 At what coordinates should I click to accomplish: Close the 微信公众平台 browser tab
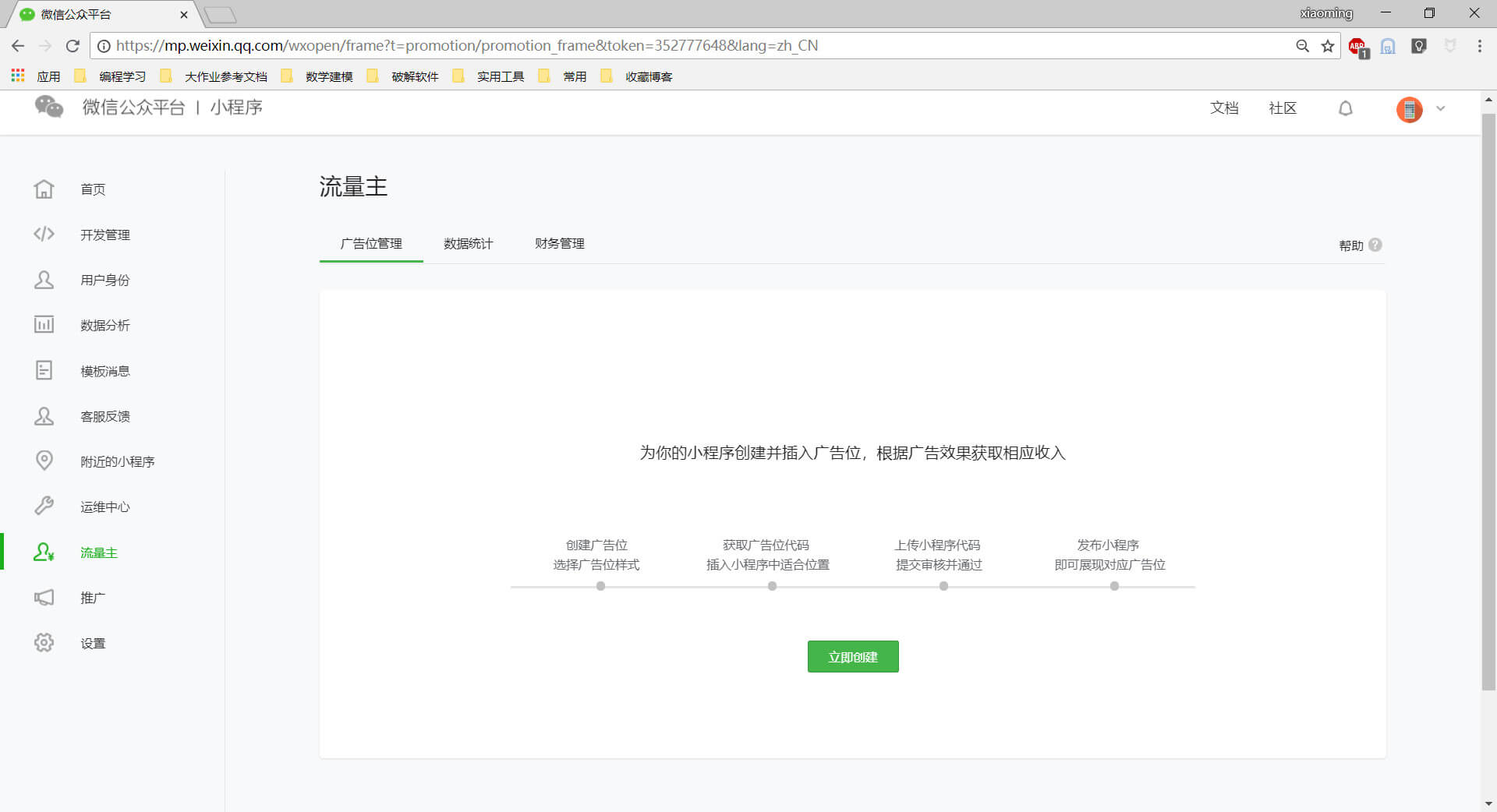point(184,15)
